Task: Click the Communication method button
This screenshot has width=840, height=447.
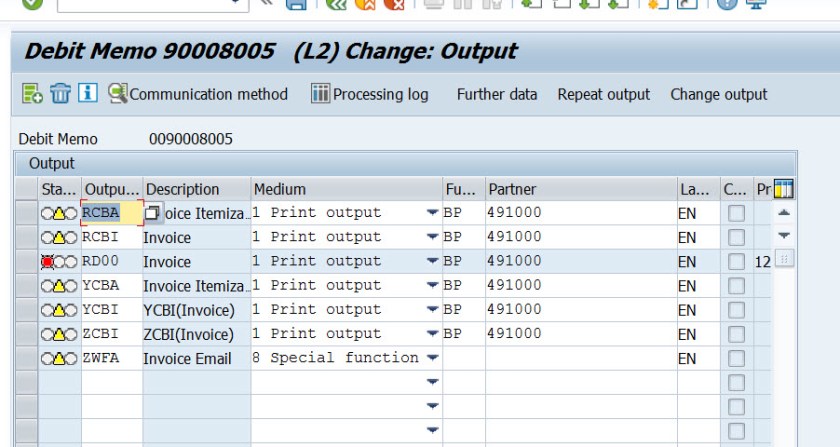Action: 198,94
